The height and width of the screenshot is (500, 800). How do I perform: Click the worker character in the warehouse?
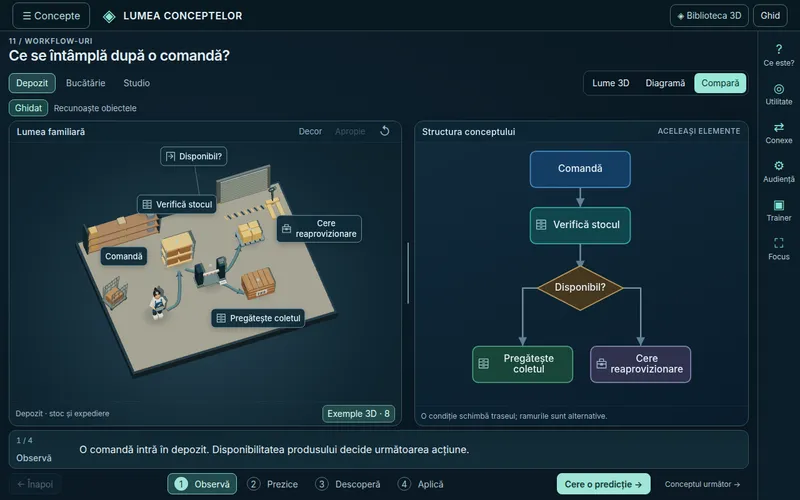point(158,302)
